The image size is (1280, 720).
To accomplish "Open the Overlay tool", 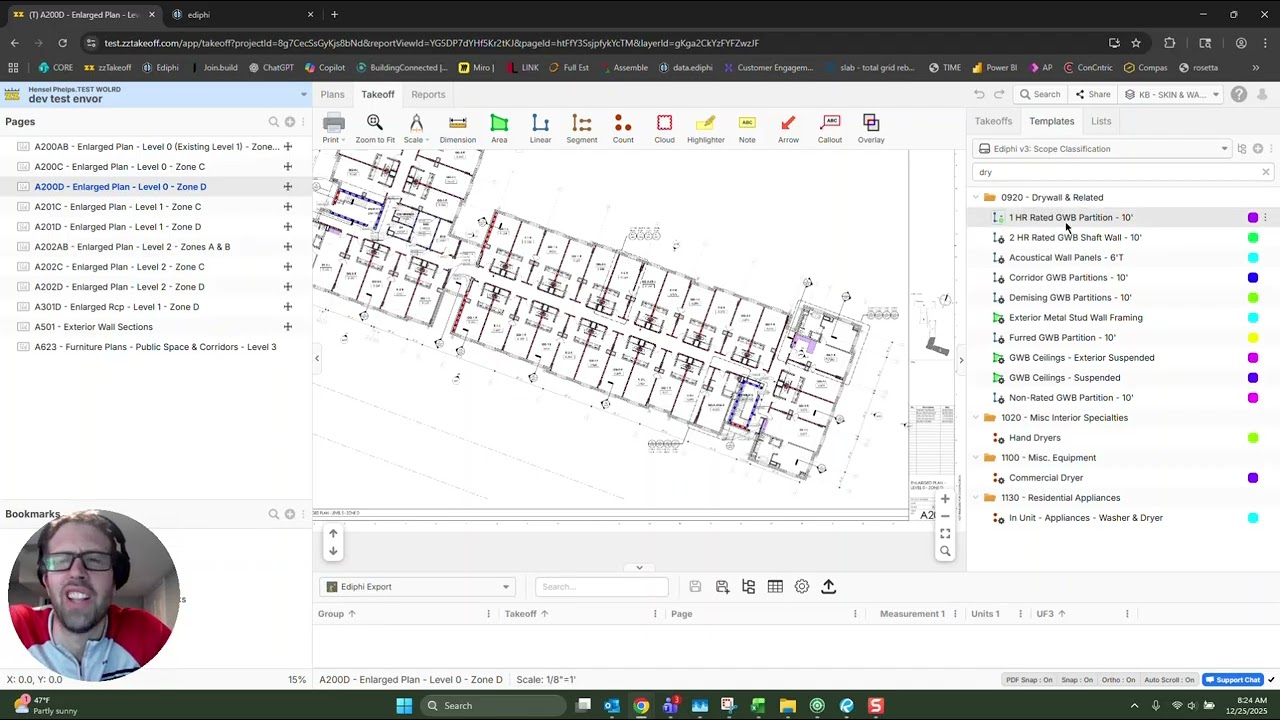I will [871, 128].
